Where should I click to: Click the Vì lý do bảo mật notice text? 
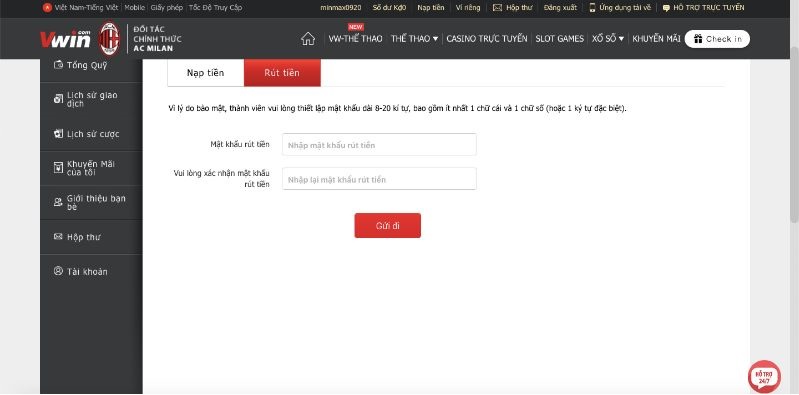(x=397, y=109)
